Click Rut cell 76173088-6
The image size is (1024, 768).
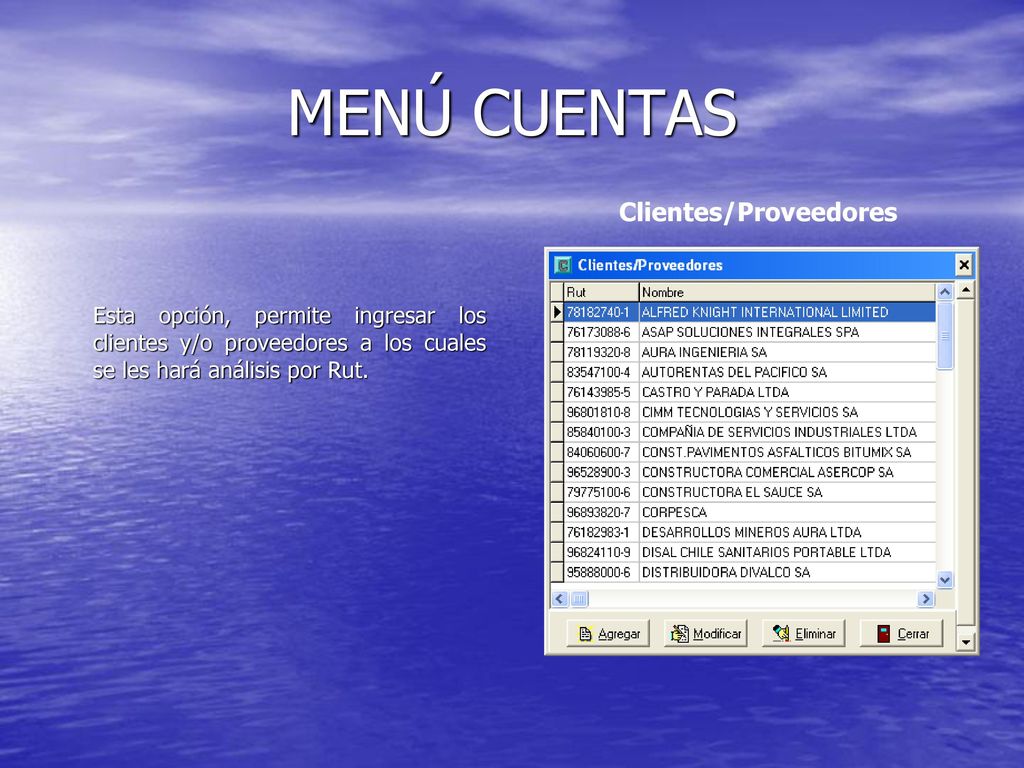(x=601, y=332)
